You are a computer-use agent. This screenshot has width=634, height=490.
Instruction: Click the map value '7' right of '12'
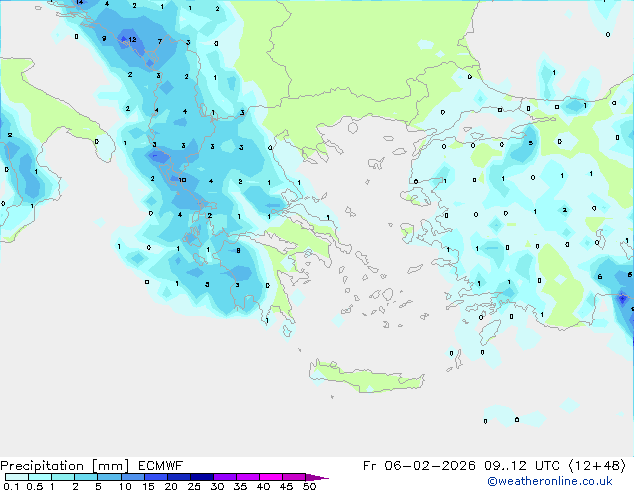pyautogui.click(x=160, y=41)
